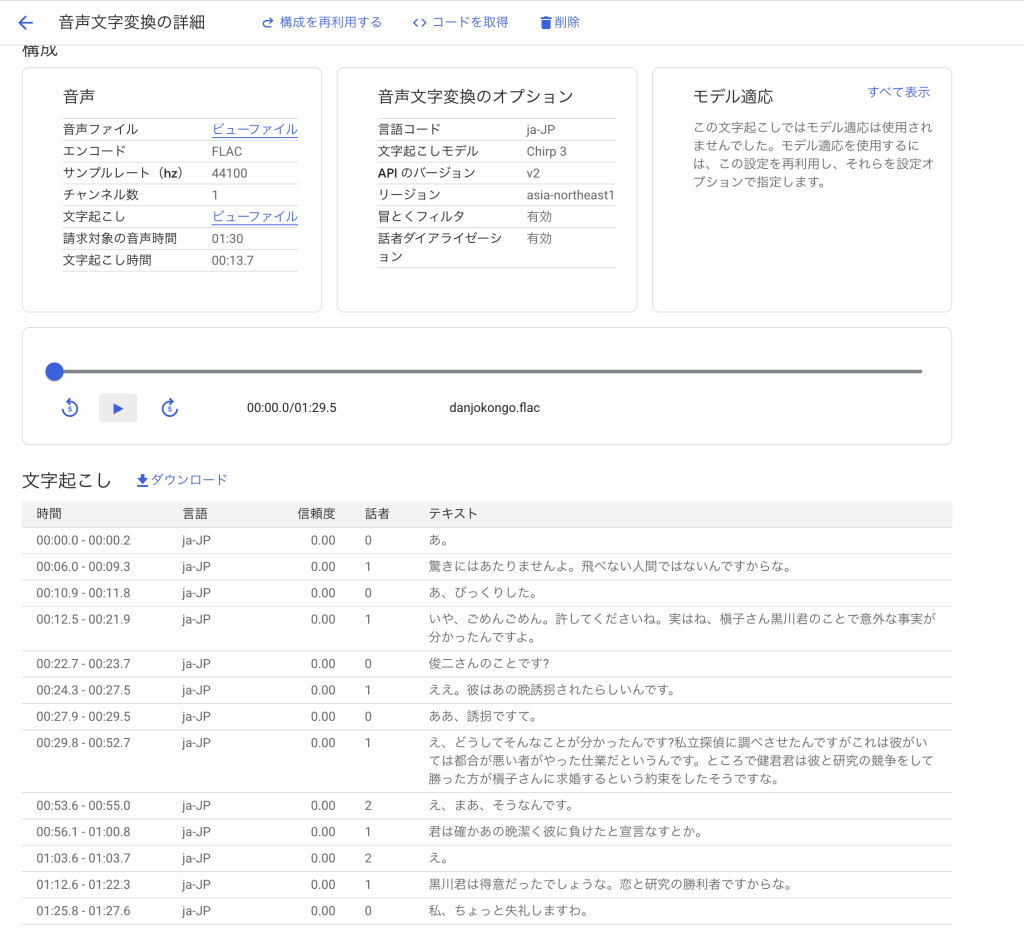Open ビューファイル link for 音声ファイル
This screenshot has width=1024, height=952.
pyautogui.click(x=254, y=129)
